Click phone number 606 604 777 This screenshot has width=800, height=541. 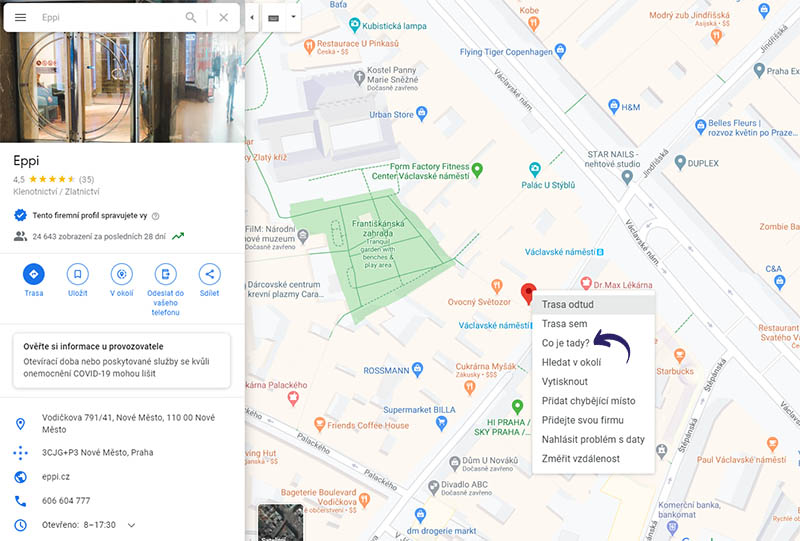coord(66,500)
